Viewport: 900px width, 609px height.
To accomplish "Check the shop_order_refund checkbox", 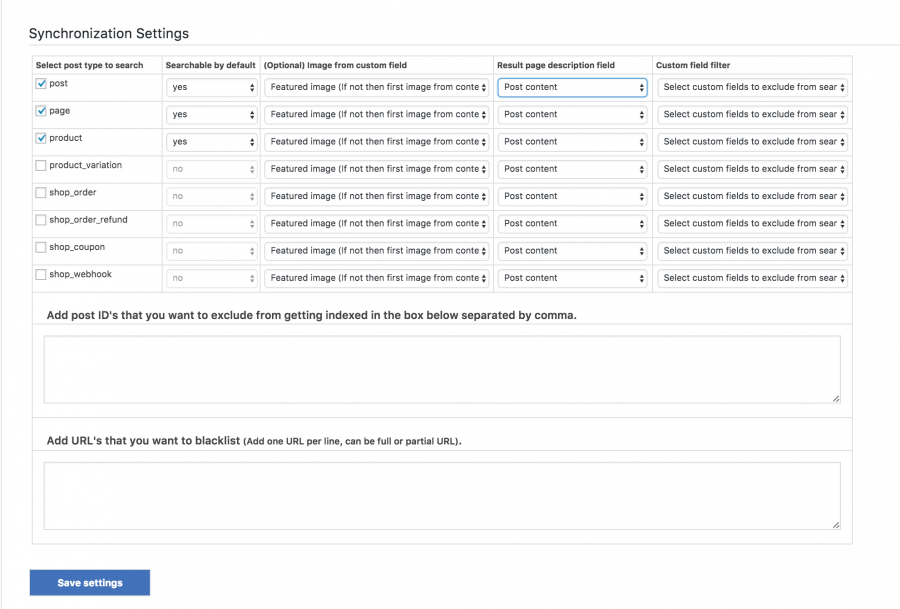I will coord(41,220).
